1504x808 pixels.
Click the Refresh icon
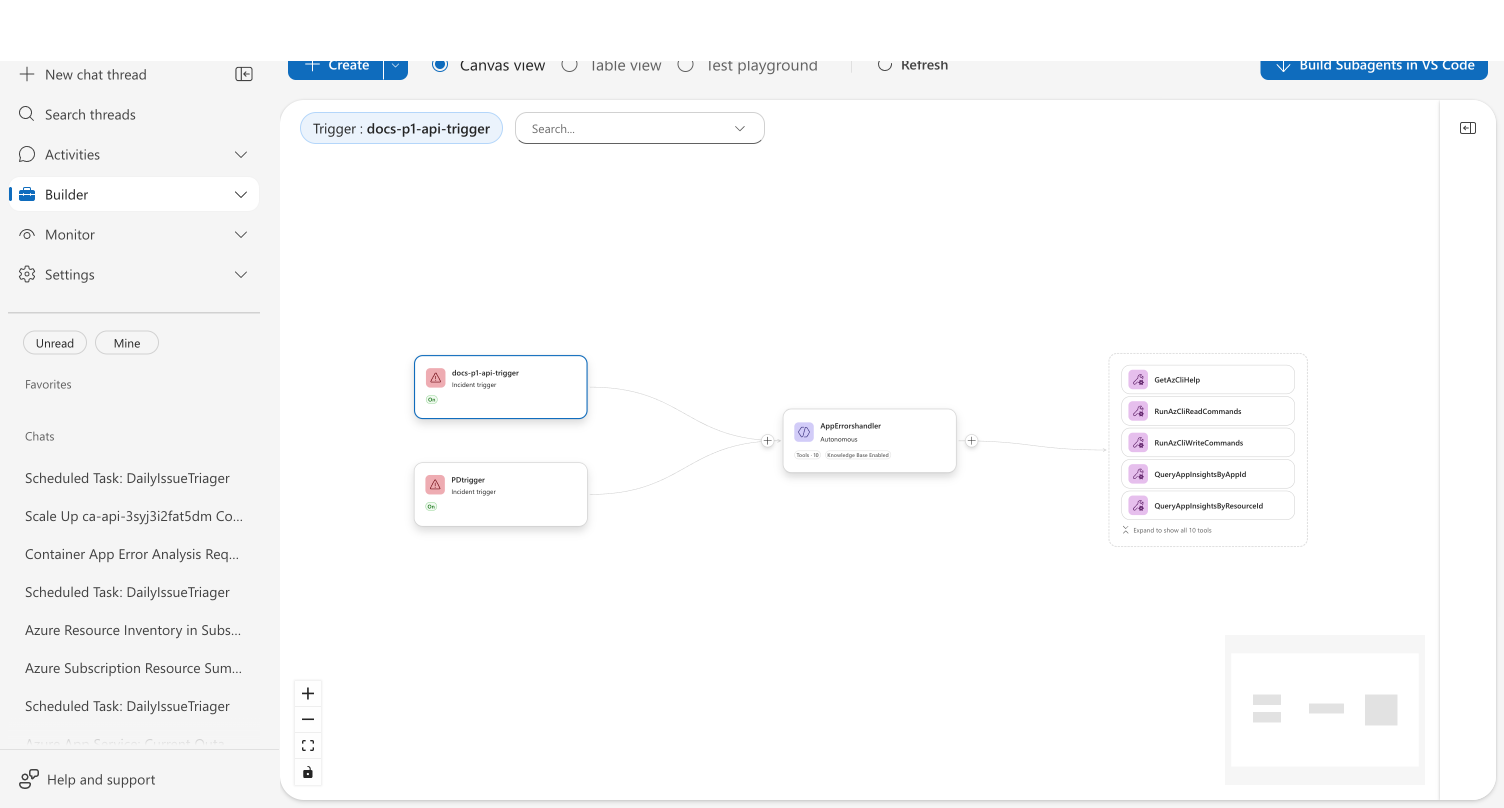pos(885,65)
